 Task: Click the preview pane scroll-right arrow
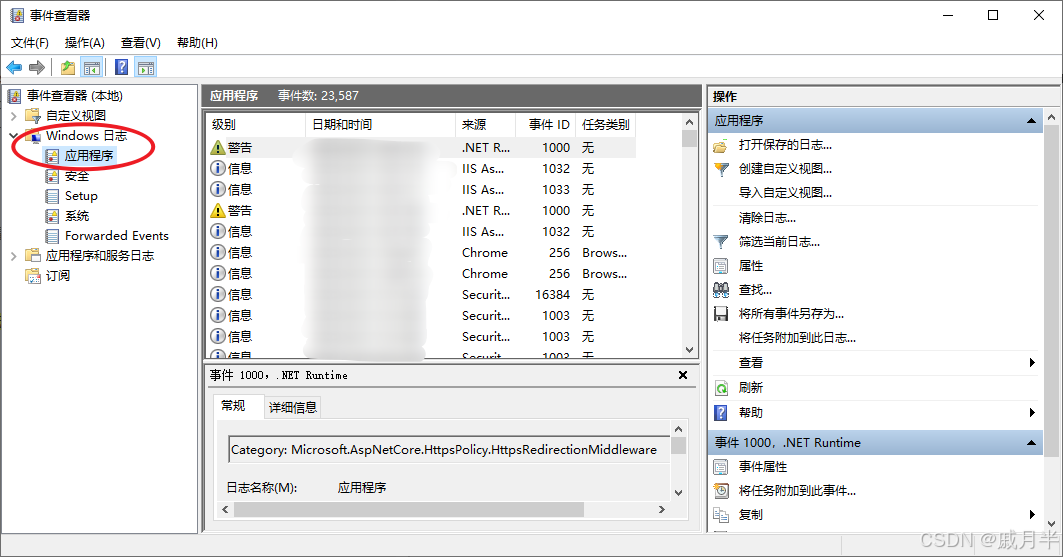pos(662,510)
